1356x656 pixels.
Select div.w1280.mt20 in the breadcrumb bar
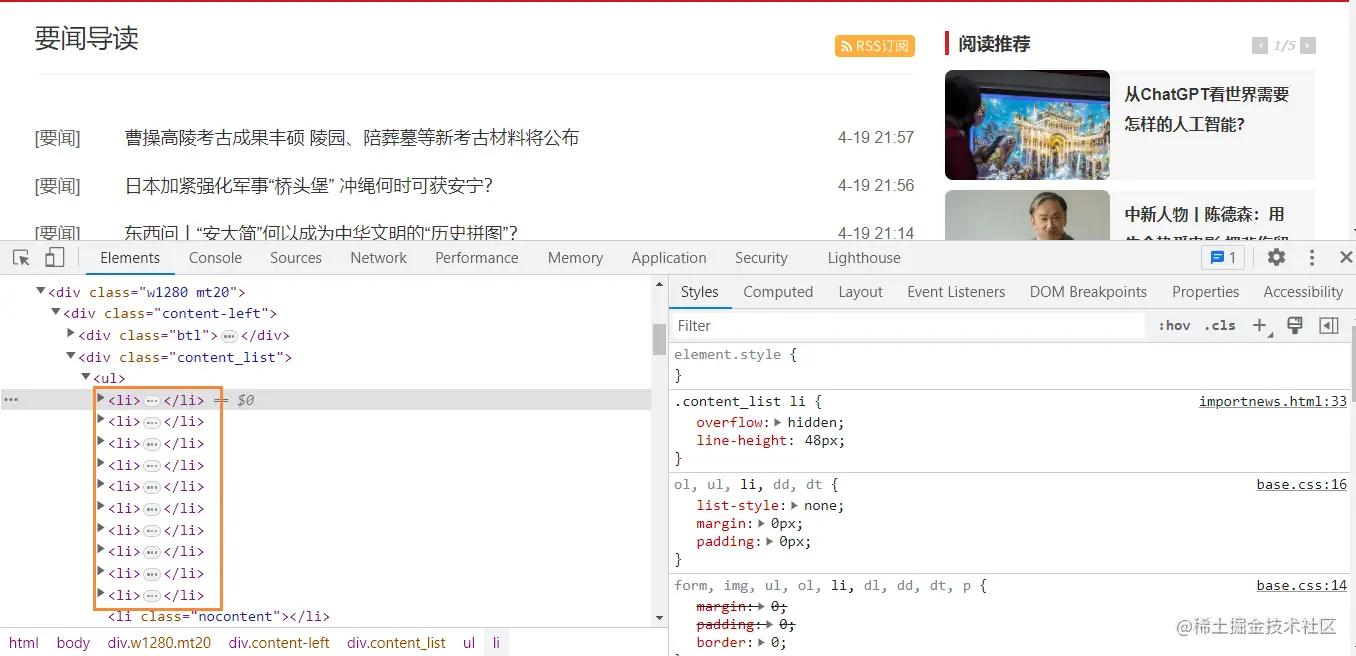pos(160,642)
